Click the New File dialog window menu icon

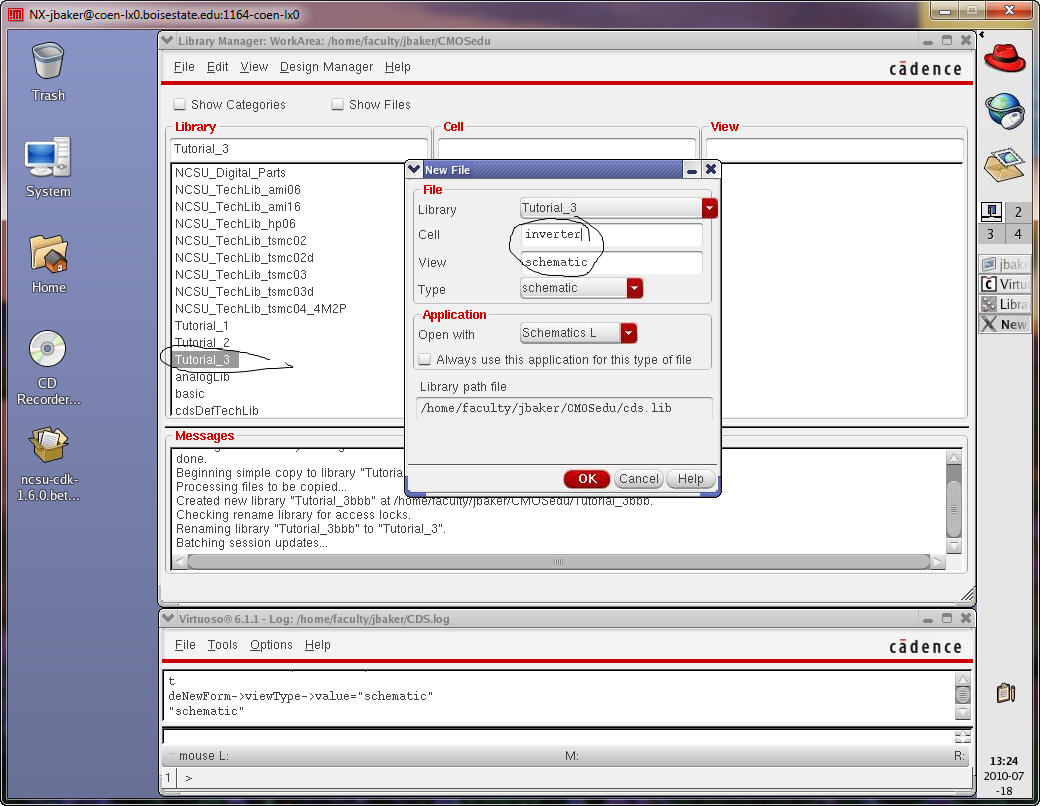point(414,169)
